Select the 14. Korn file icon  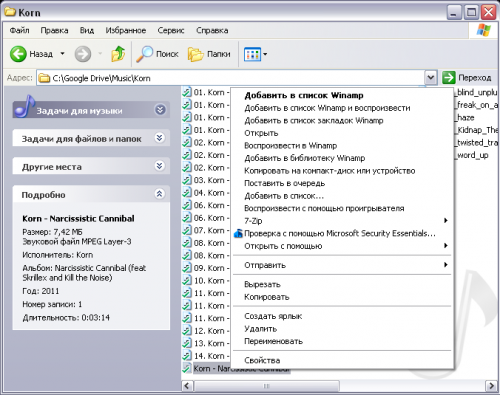(x=187, y=356)
